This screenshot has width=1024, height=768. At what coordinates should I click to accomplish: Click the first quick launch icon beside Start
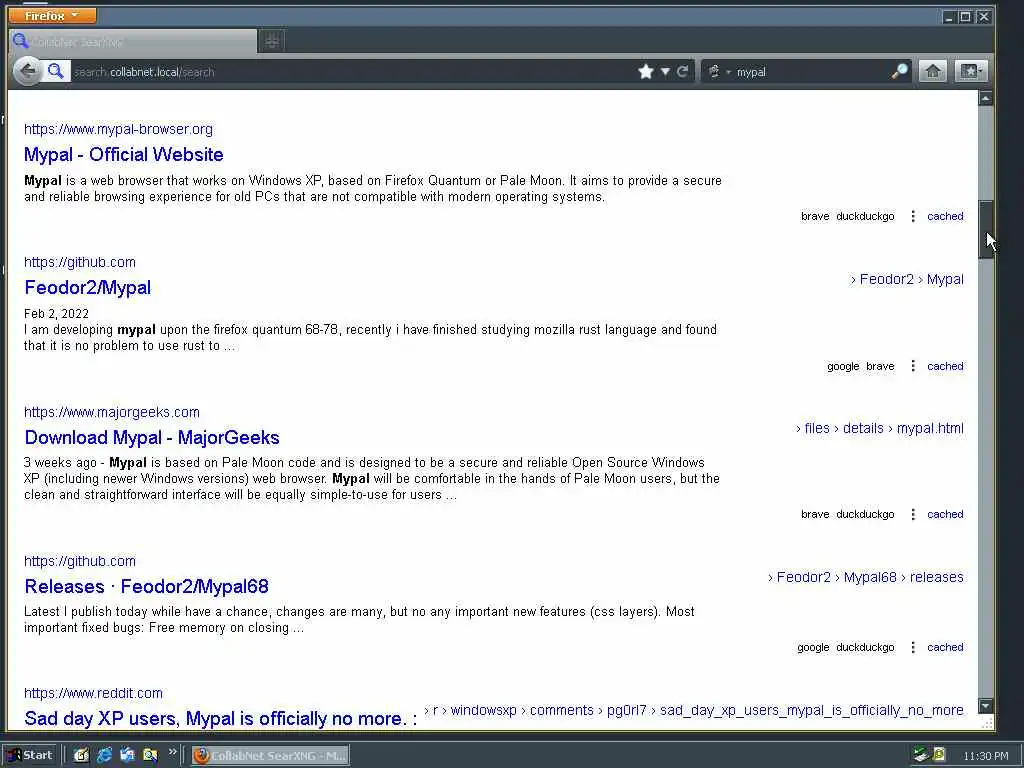[81, 756]
